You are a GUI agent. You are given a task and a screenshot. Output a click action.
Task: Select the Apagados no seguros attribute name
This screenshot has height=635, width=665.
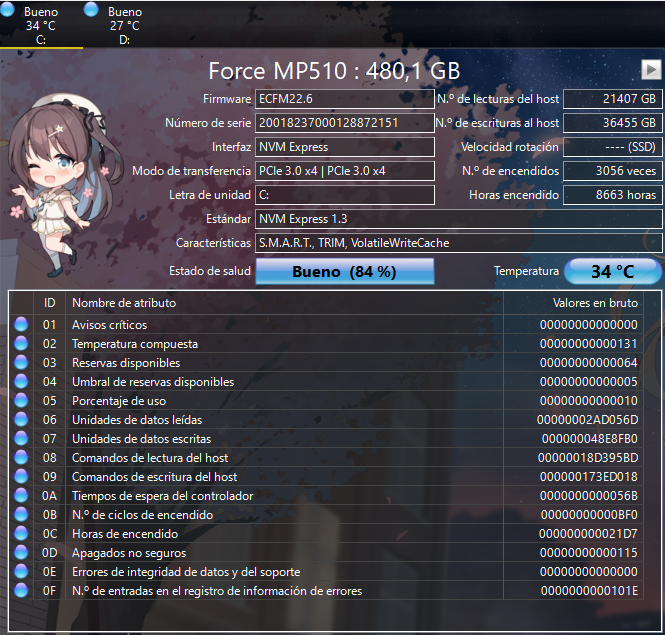[x=129, y=553]
